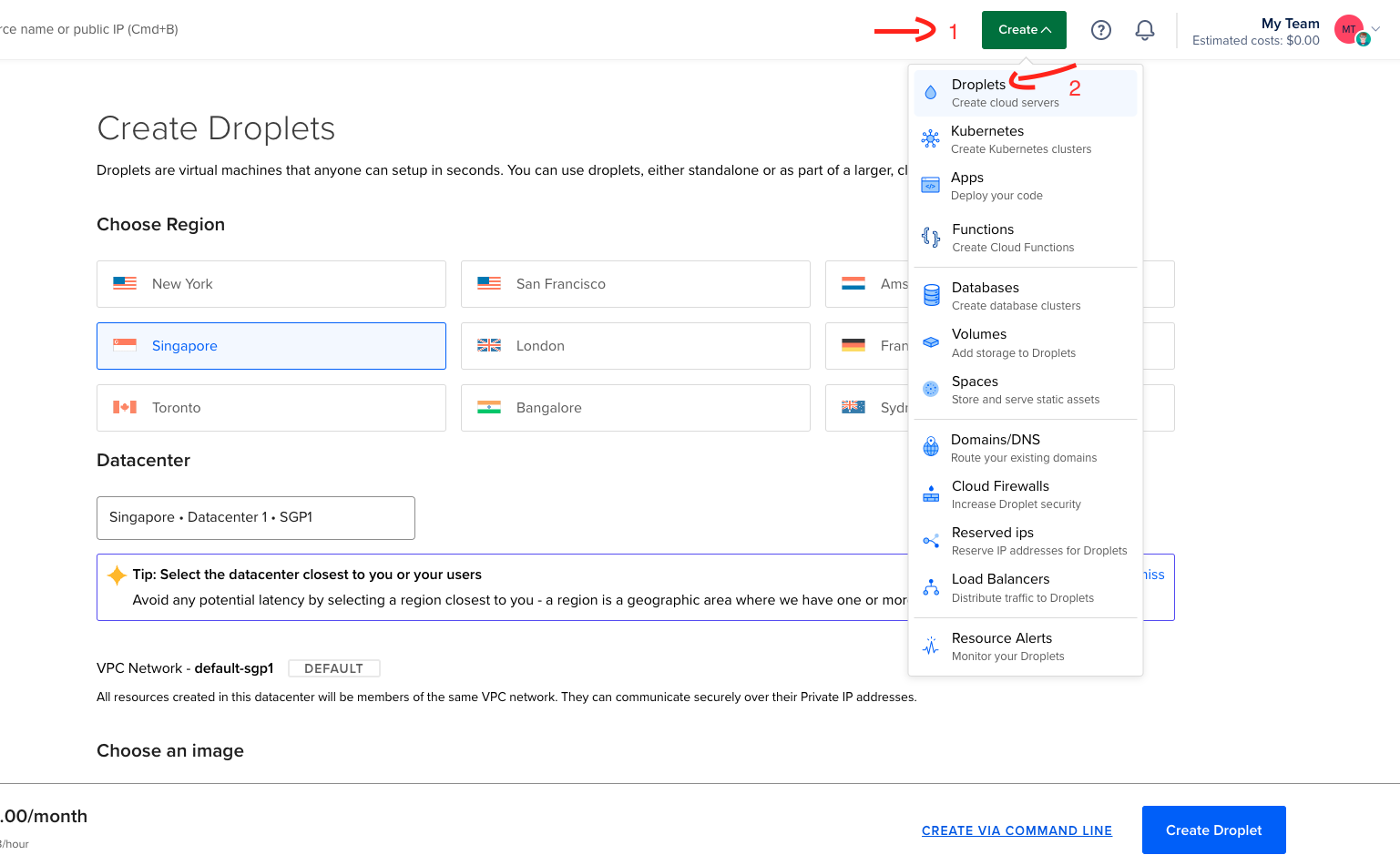Pick Bangalore as the region
This screenshot has height=855, width=1400.
[635, 408]
